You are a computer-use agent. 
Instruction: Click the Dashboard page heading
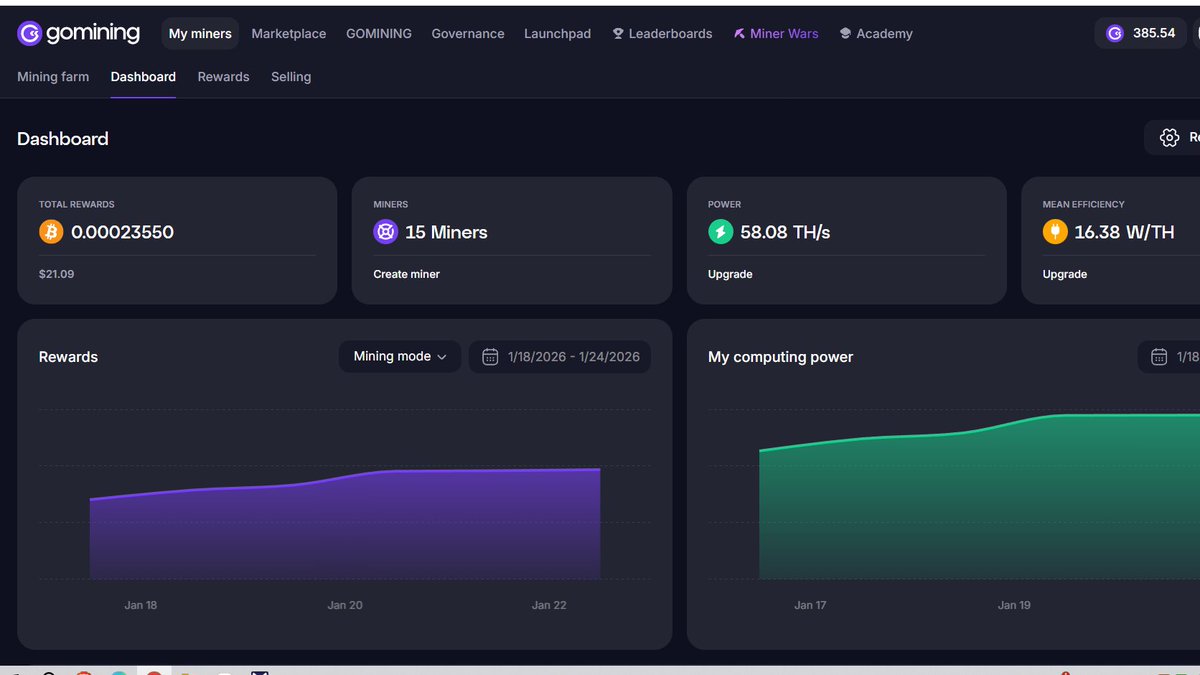63,139
